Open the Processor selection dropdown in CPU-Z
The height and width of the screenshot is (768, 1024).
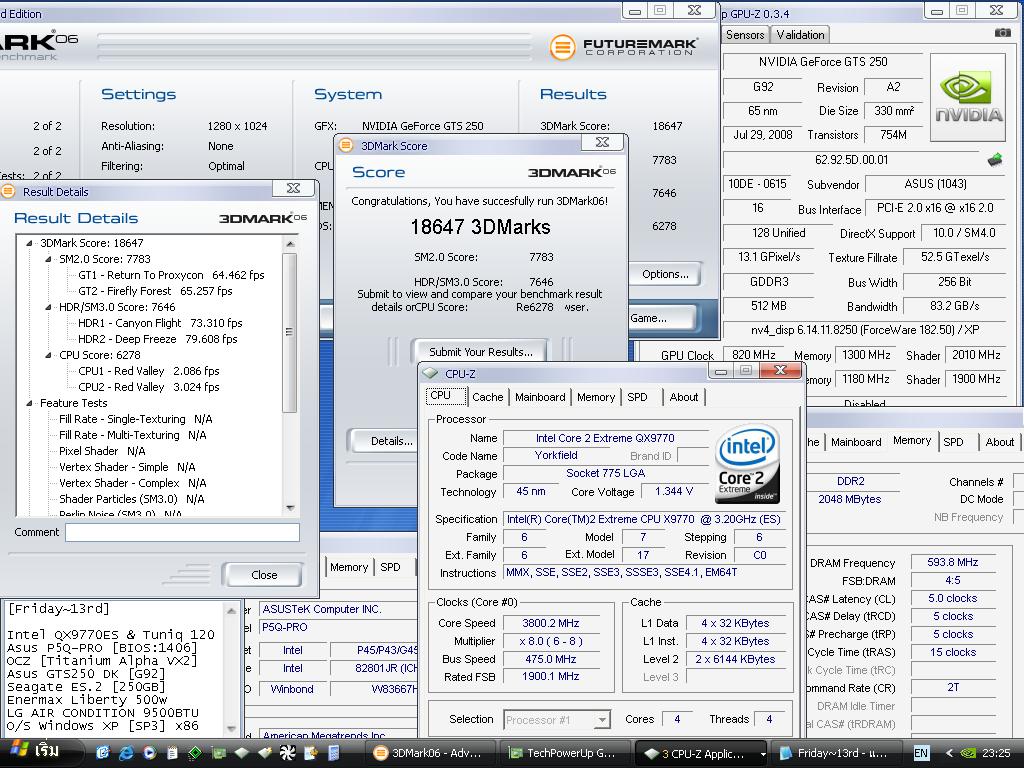(x=602, y=720)
